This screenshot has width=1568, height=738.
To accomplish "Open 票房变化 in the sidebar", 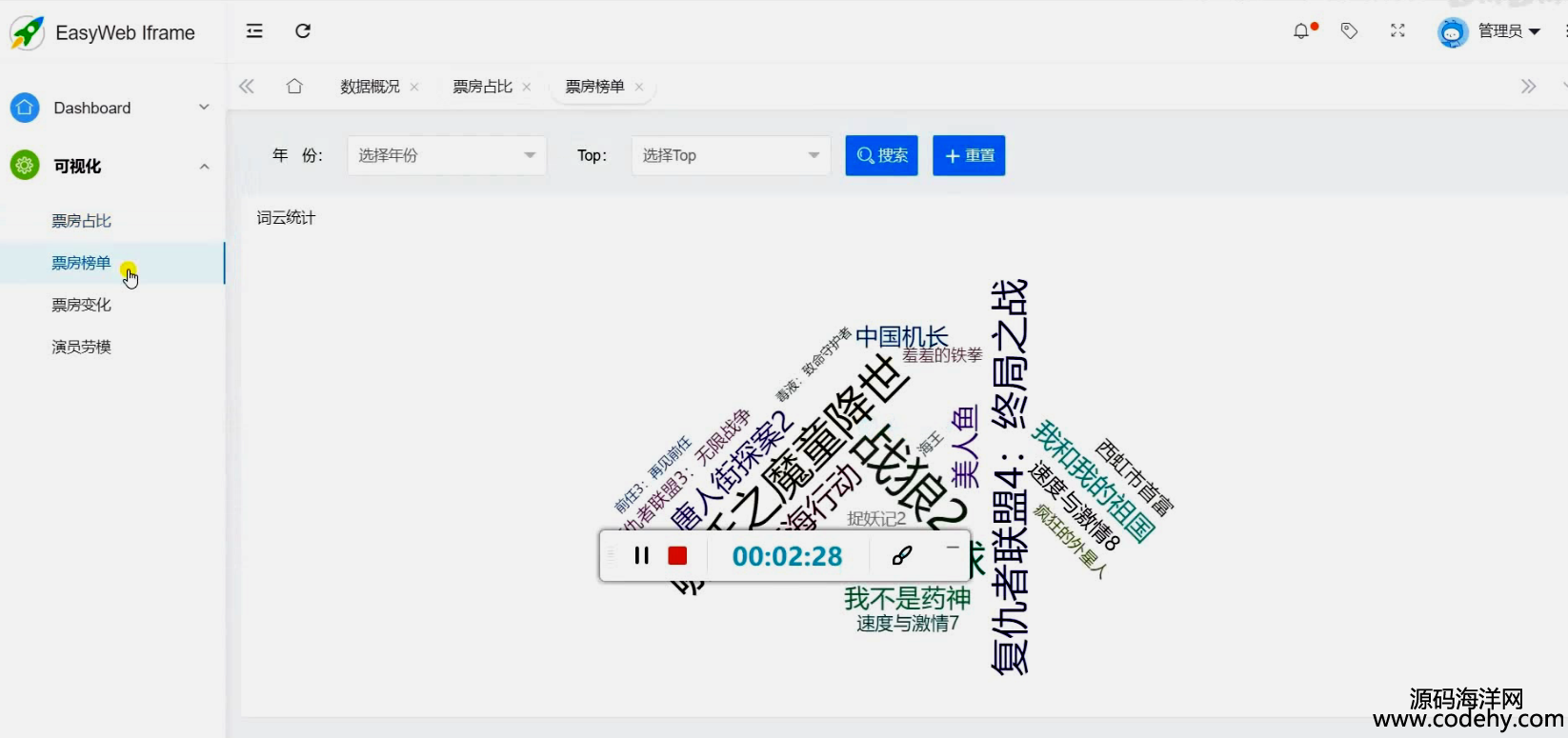I will coord(82,305).
